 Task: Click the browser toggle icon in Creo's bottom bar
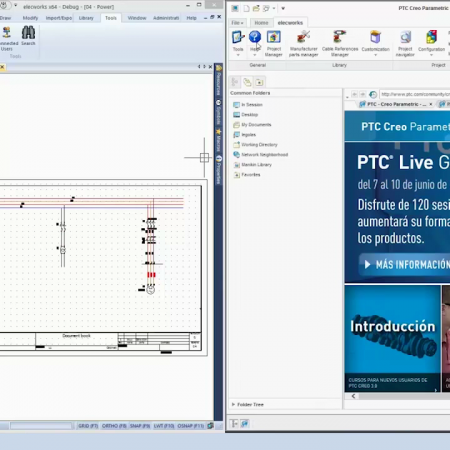[x=245, y=424]
